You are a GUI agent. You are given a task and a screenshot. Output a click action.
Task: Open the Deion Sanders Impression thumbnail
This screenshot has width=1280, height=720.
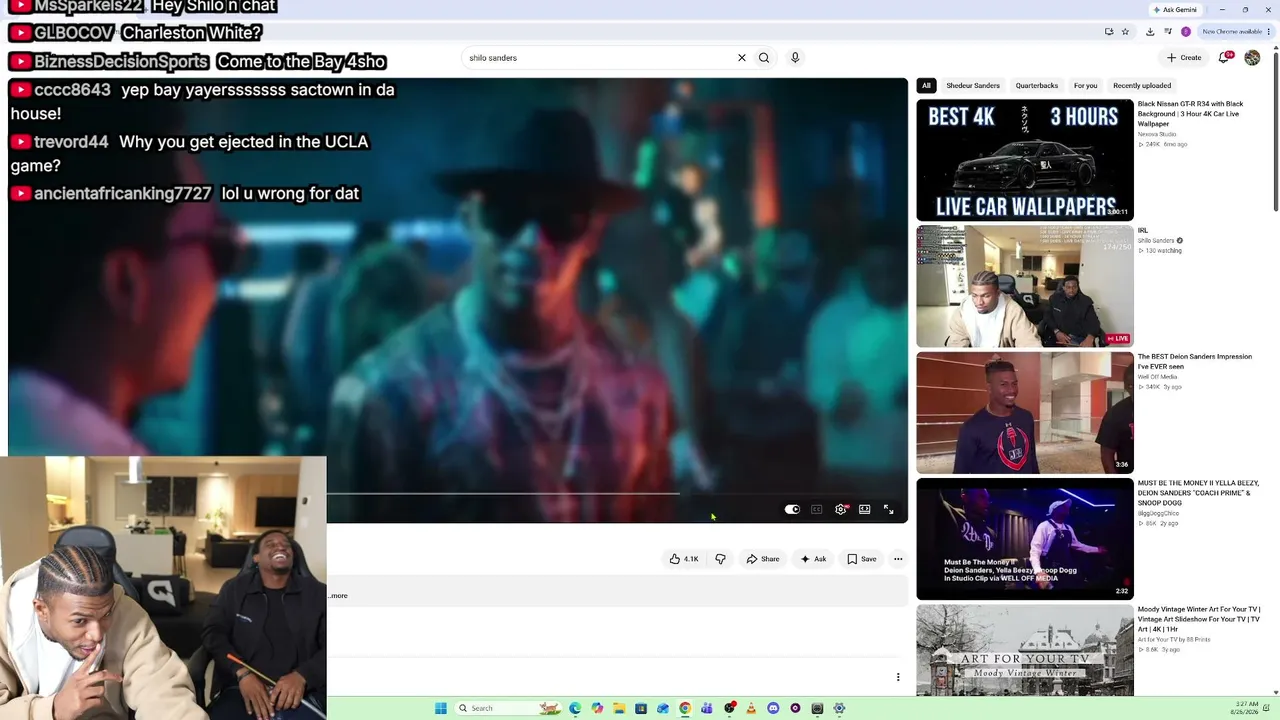pos(1025,413)
